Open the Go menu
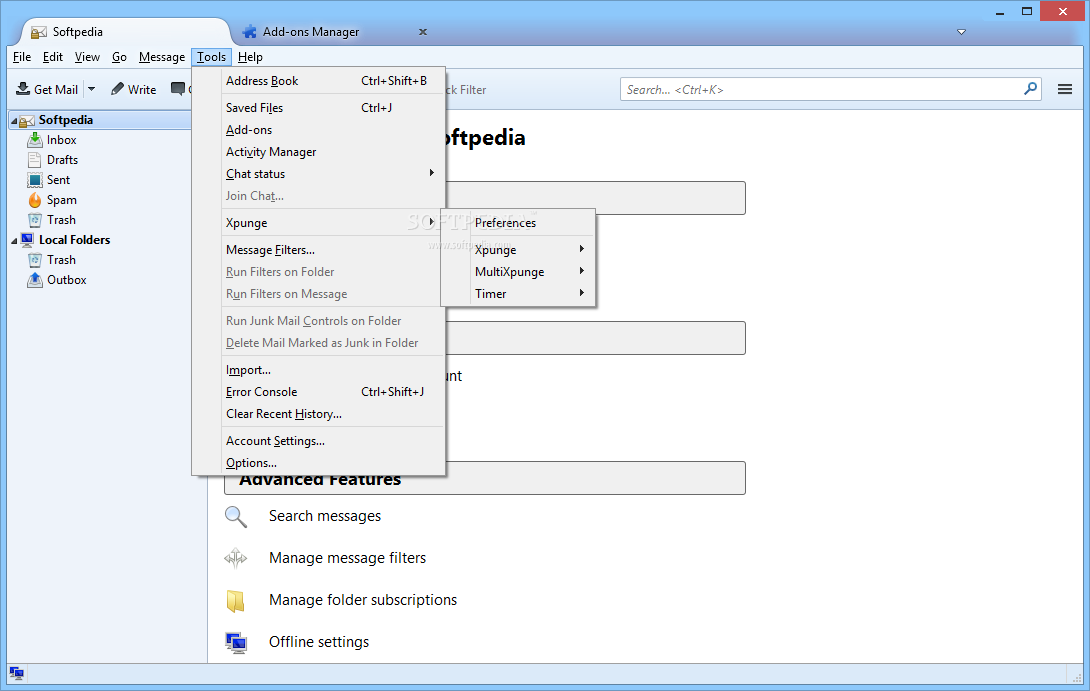 [119, 57]
